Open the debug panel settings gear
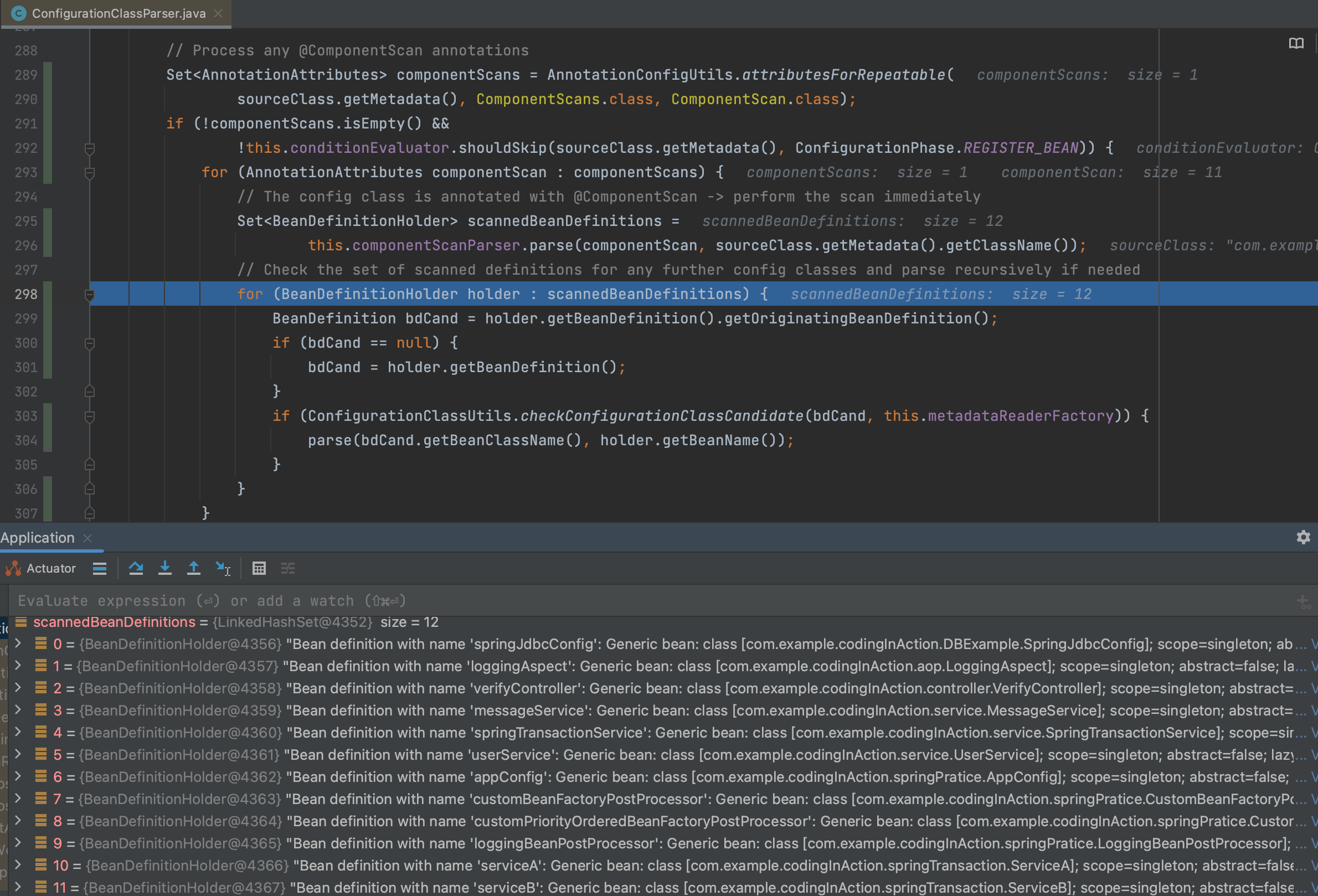 point(1303,537)
